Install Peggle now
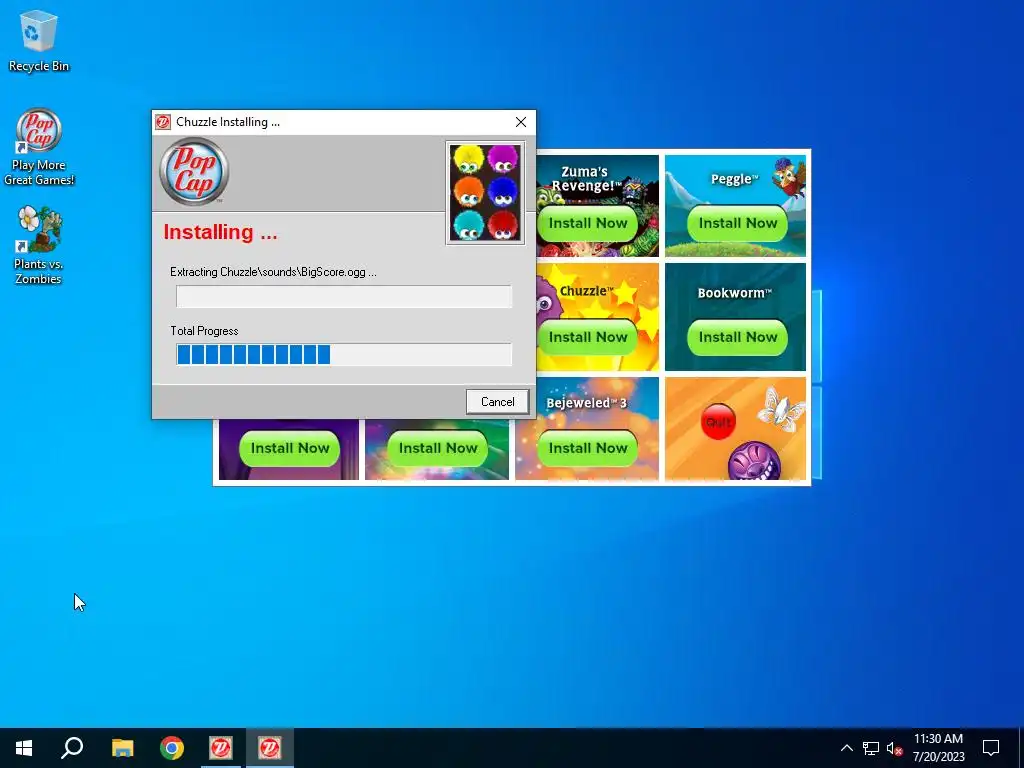 (x=737, y=223)
